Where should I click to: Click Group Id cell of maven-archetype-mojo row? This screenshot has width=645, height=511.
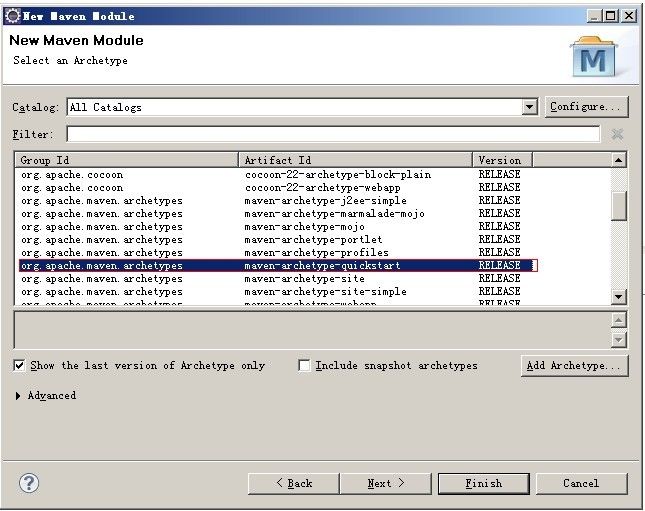click(102, 227)
